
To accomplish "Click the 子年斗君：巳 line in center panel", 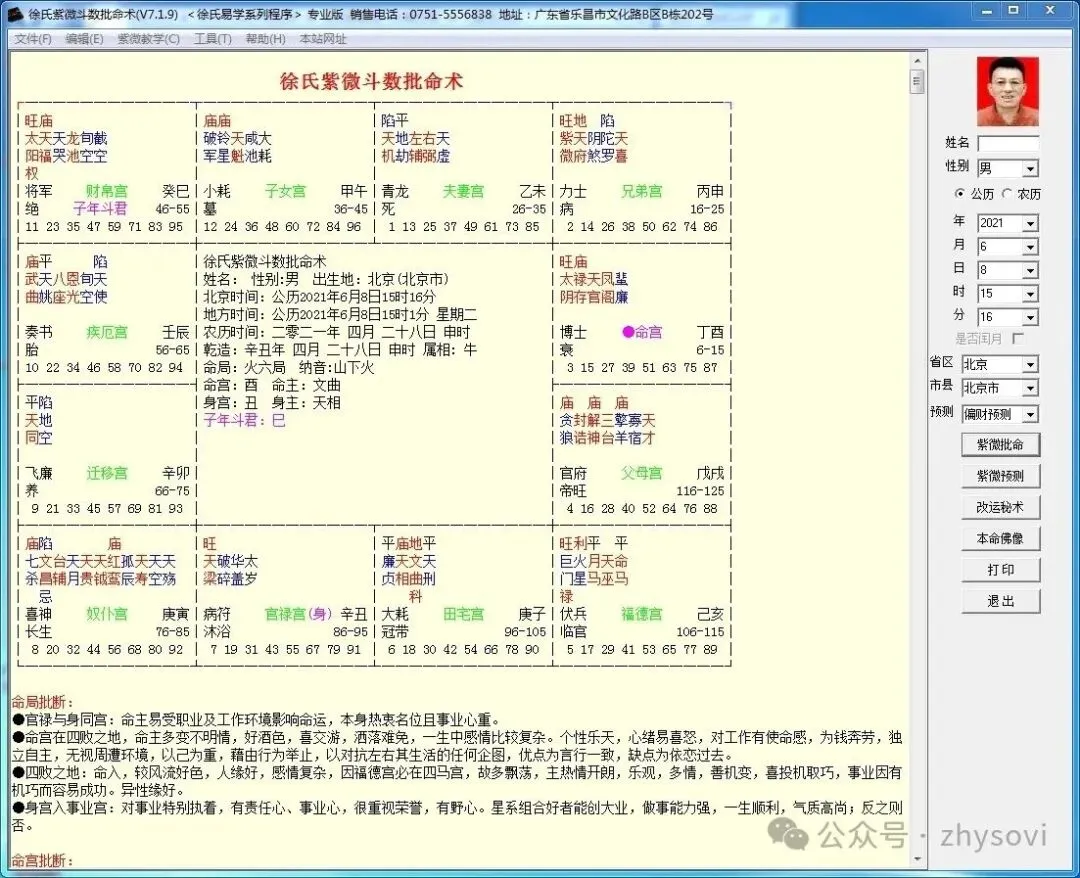I will click(x=244, y=420).
